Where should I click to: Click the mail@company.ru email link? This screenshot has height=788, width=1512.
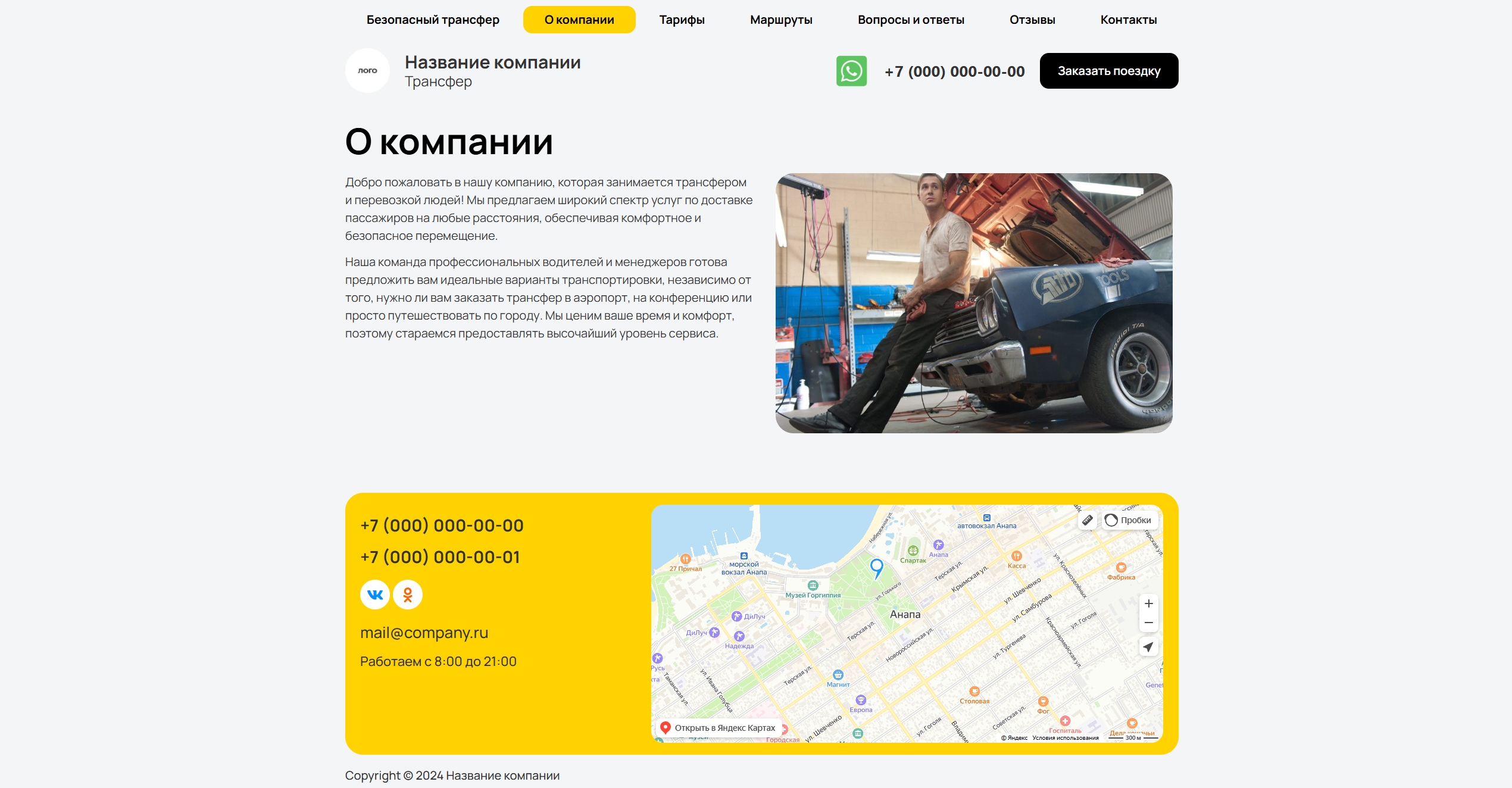424,633
